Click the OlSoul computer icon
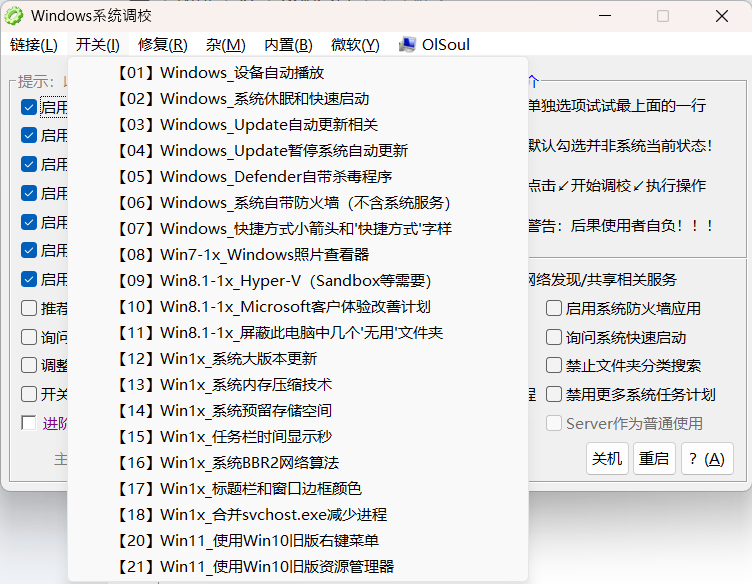The height and width of the screenshot is (584, 752). click(x=407, y=45)
